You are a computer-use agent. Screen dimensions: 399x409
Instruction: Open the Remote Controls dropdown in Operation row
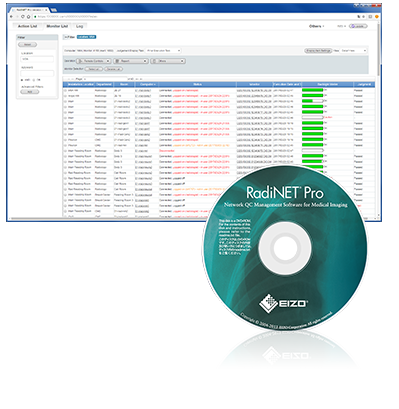point(93,61)
